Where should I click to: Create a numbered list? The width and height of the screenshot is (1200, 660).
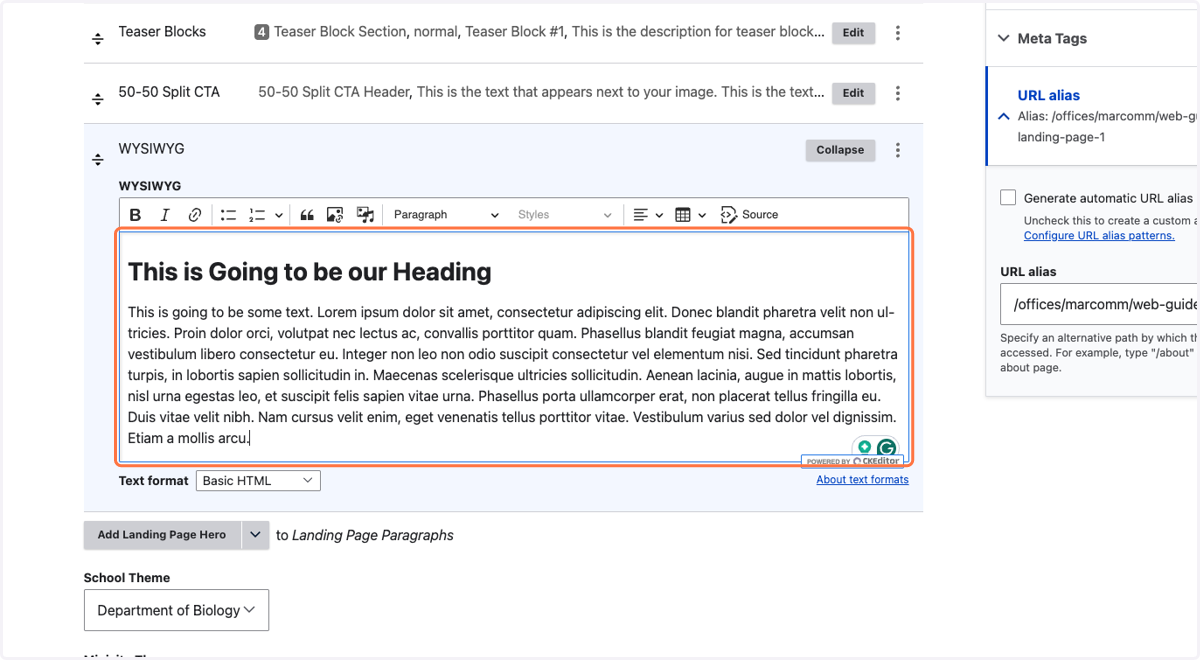pyautogui.click(x=257, y=215)
